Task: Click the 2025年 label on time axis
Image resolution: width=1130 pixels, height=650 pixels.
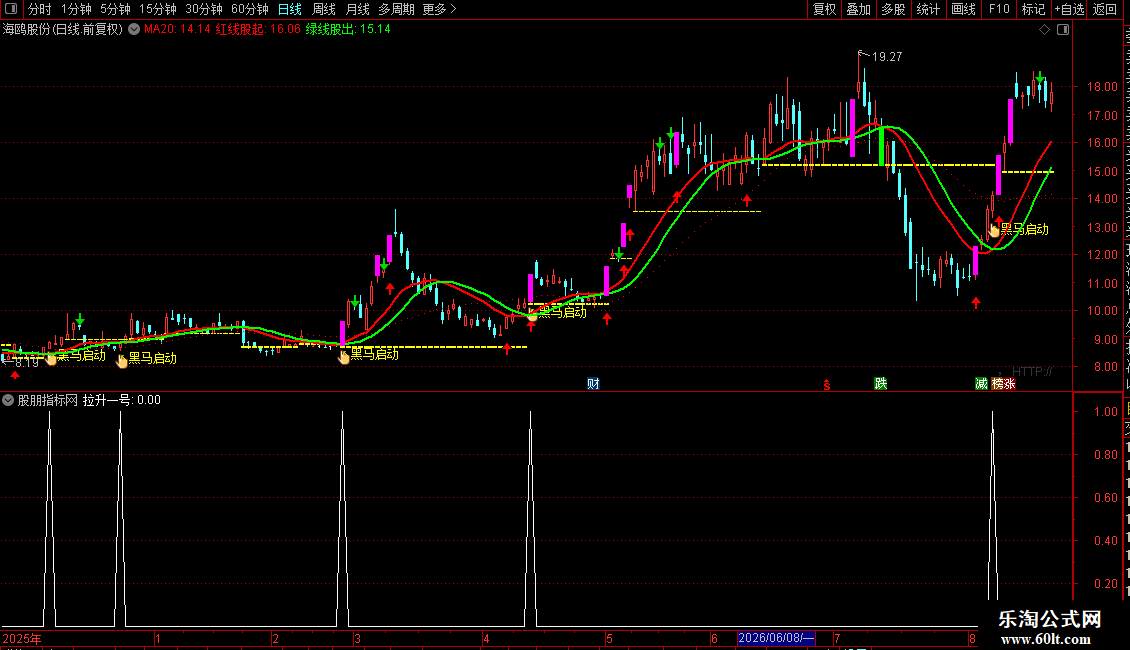Action: pyautogui.click(x=22, y=638)
